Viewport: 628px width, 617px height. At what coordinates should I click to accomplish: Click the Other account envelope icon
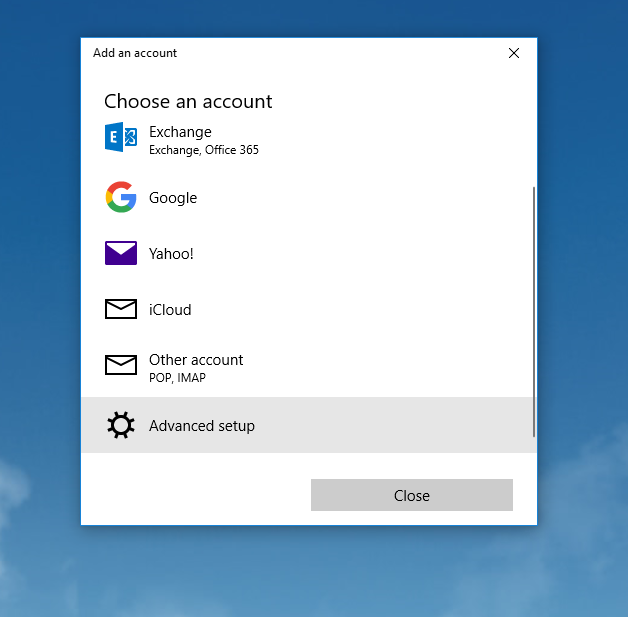121,365
